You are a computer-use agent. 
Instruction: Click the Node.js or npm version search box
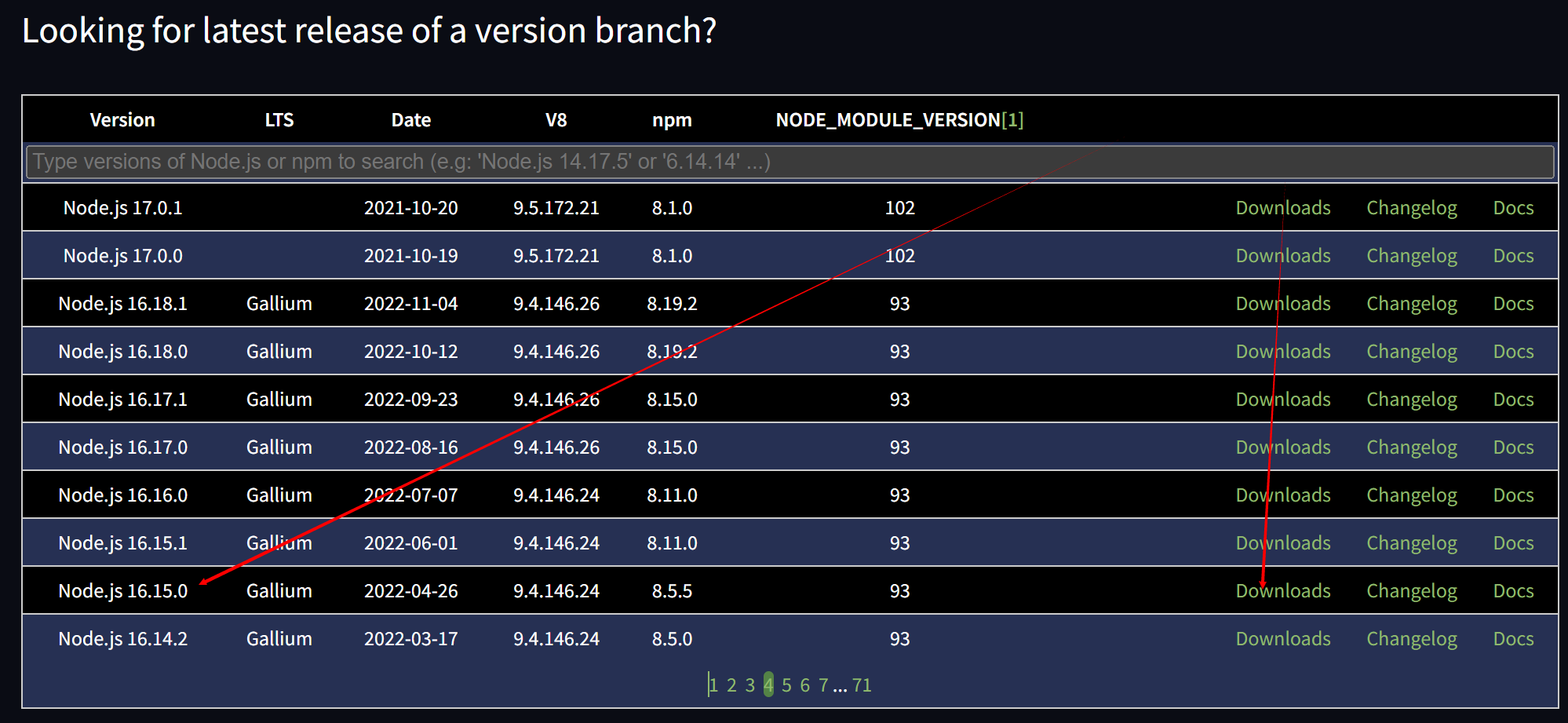point(789,162)
